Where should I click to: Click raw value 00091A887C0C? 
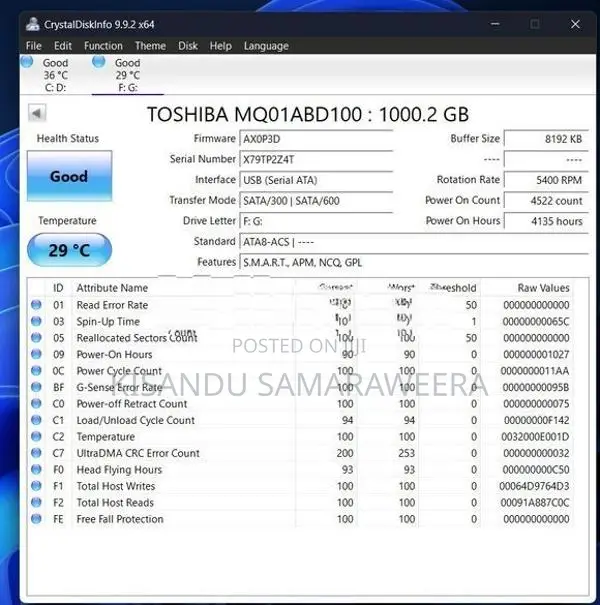point(534,503)
